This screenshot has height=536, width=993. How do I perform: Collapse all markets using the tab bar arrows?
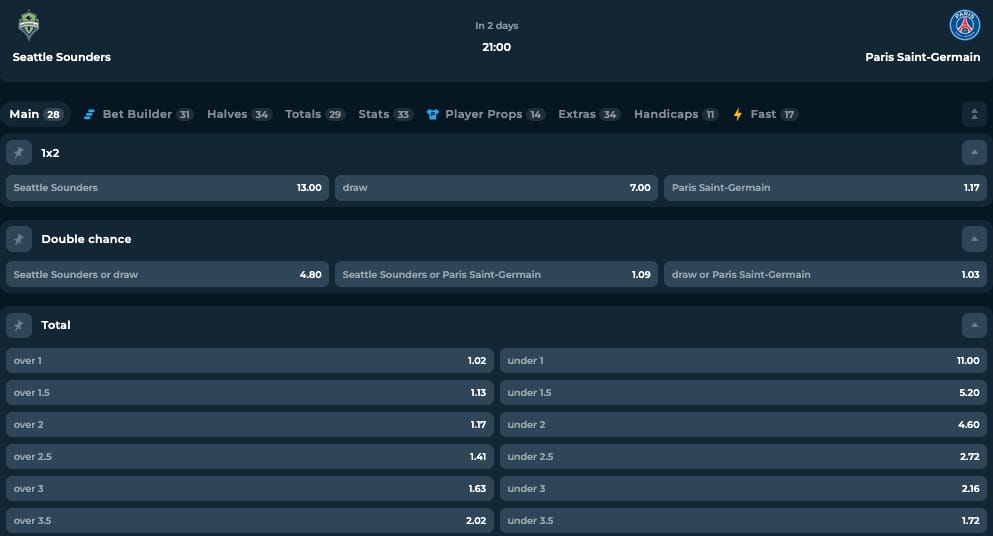pyautogui.click(x=974, y=114)
